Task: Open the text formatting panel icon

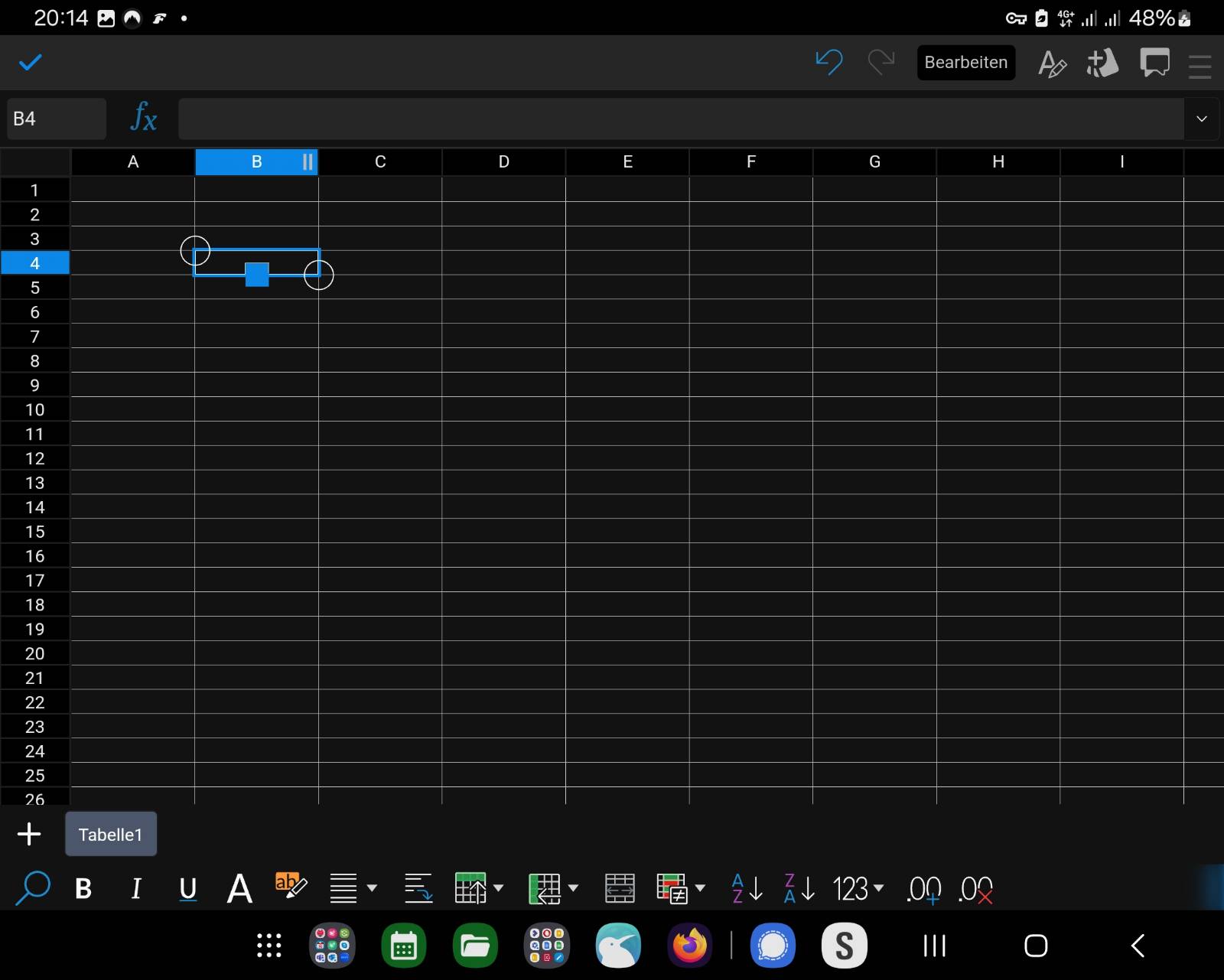Action: 1052,63
